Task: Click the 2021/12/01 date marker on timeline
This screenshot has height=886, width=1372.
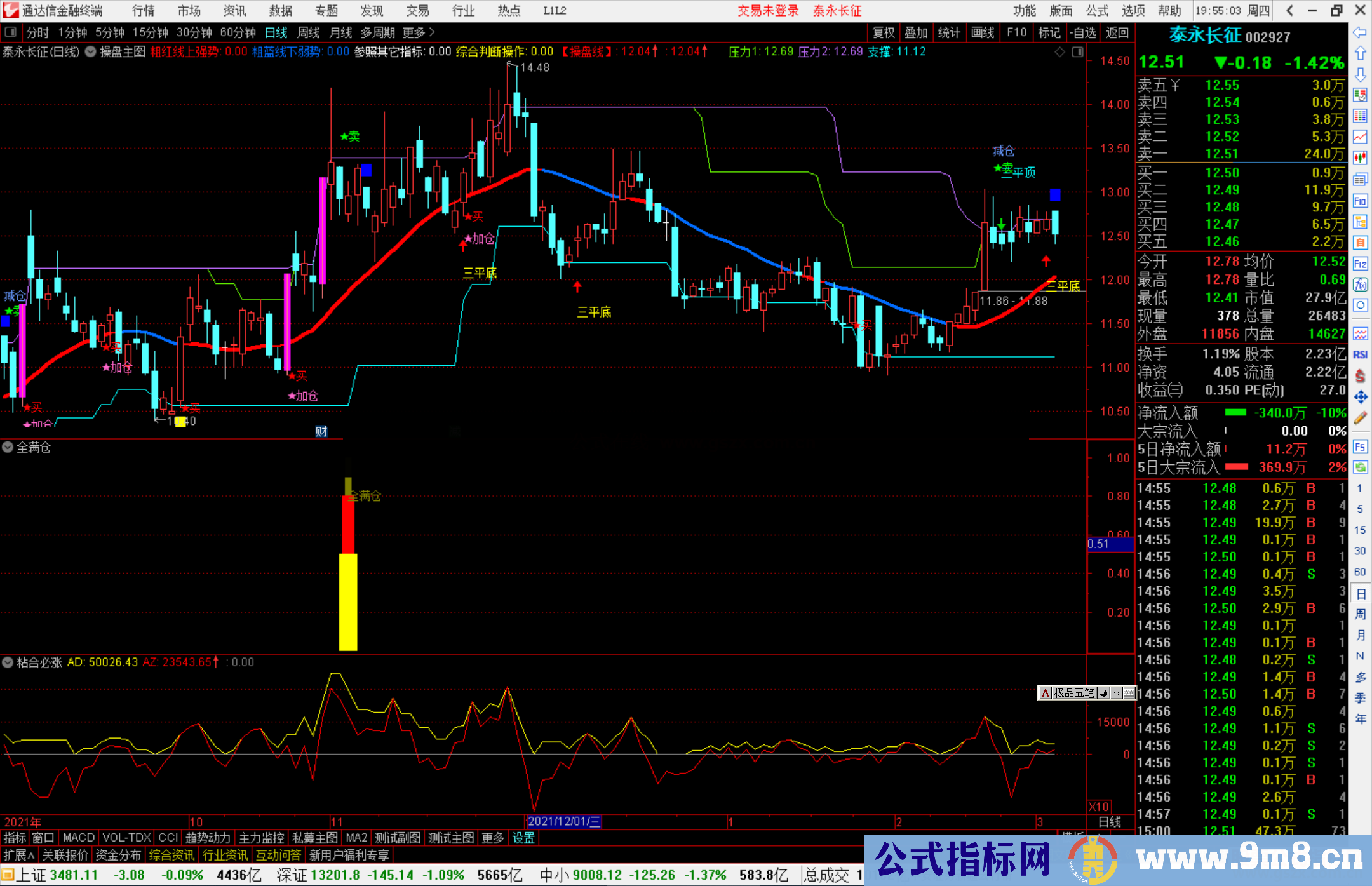Action: coord(564,821)
